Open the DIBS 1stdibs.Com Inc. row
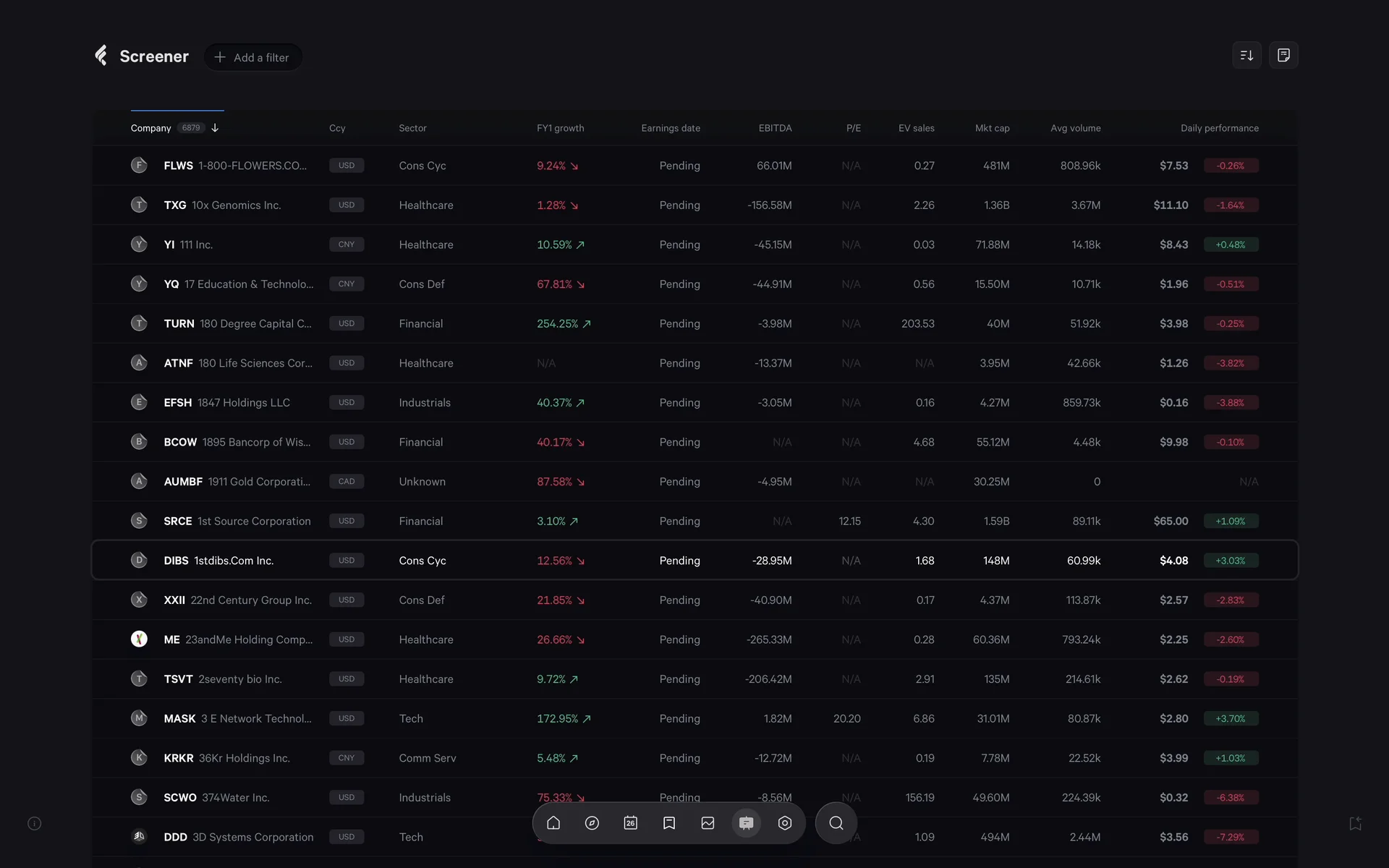The image size is (1389, 868). [233, 561]
